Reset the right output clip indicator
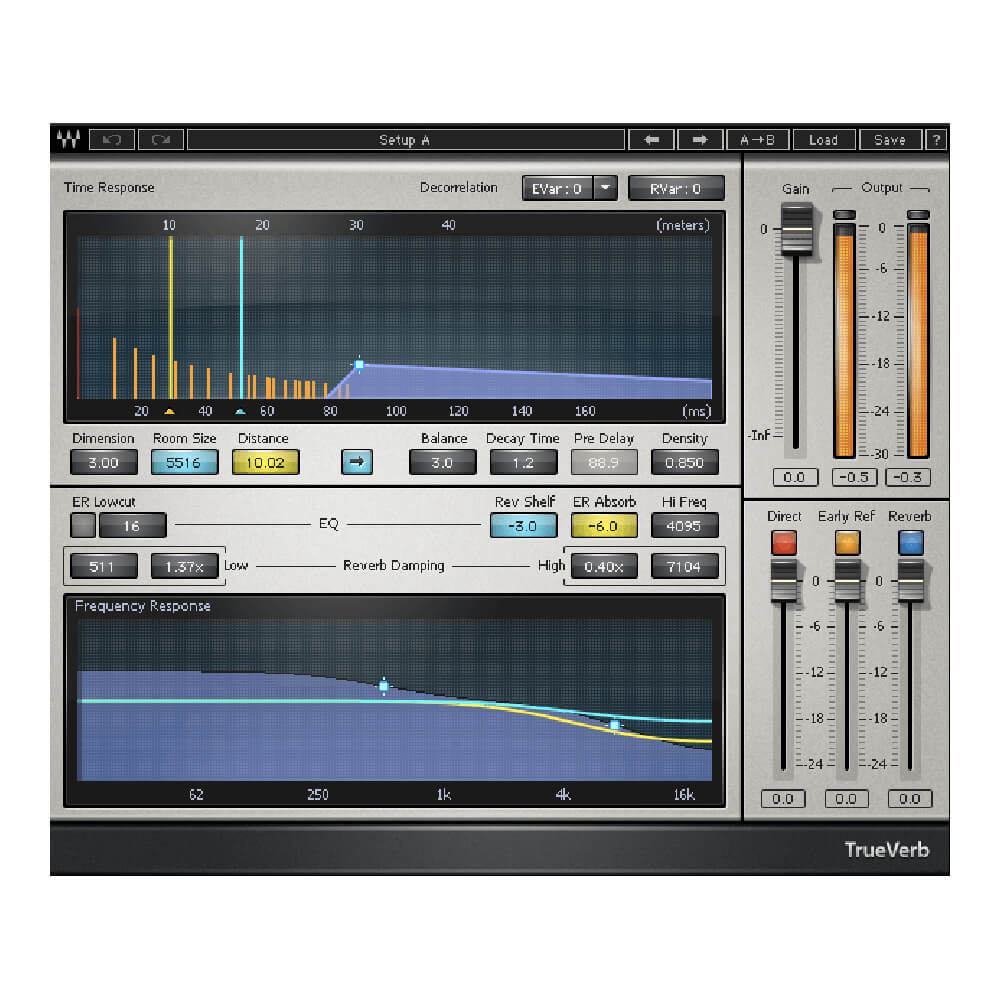Viewport: 1000px width, 1000px height. pyautogui.click(x=918, y=214)
